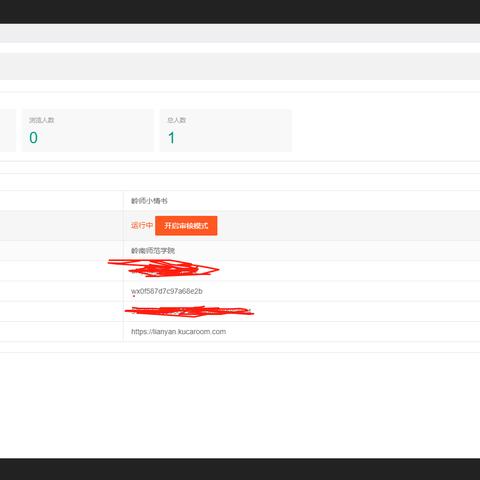Image resolution: width=480 pixels, height=480 pixels.
Task: Click the partially visible leftmost statistics card
Action: (8, 130)
